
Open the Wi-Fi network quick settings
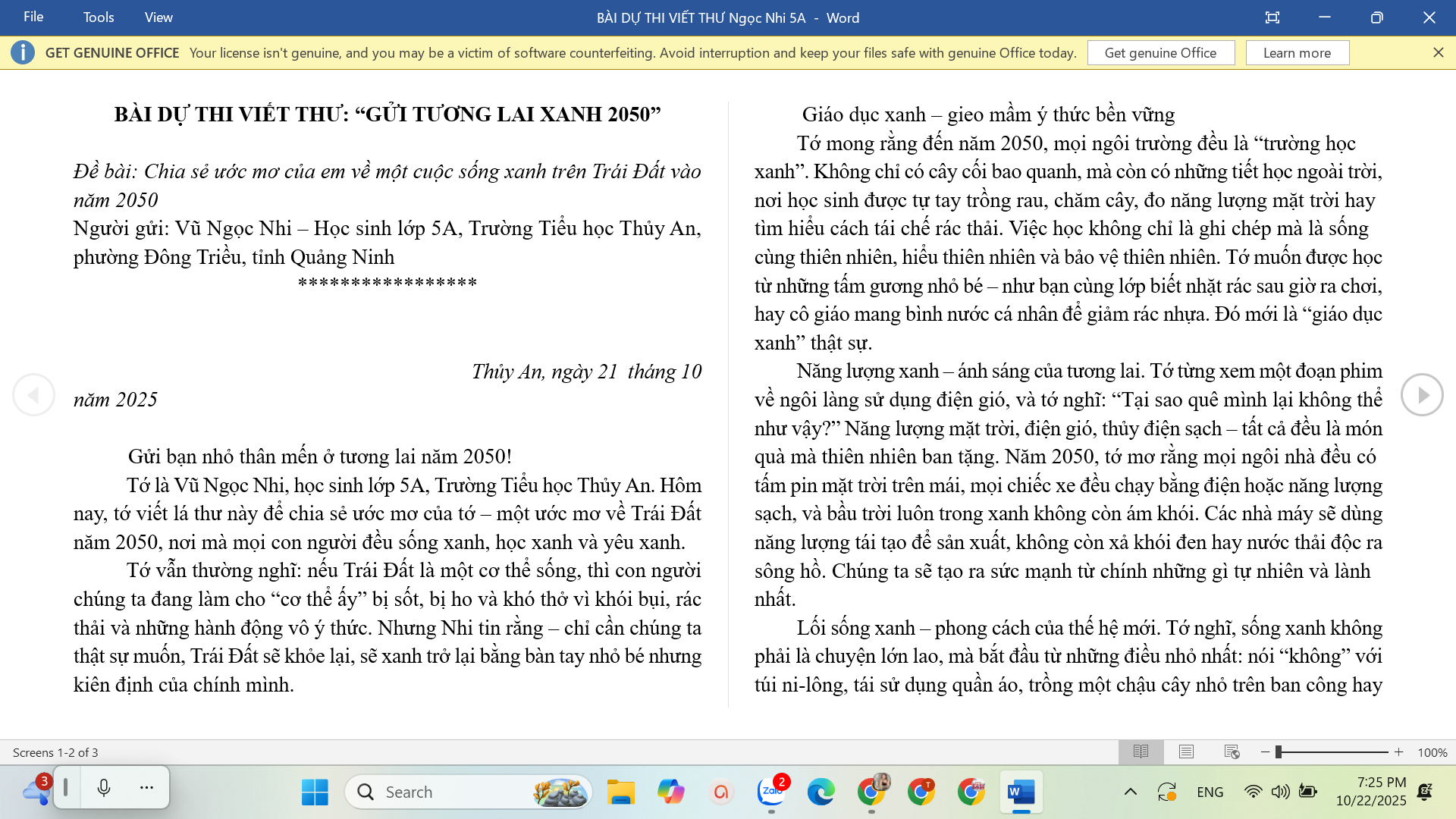[x=1253, y=792]
